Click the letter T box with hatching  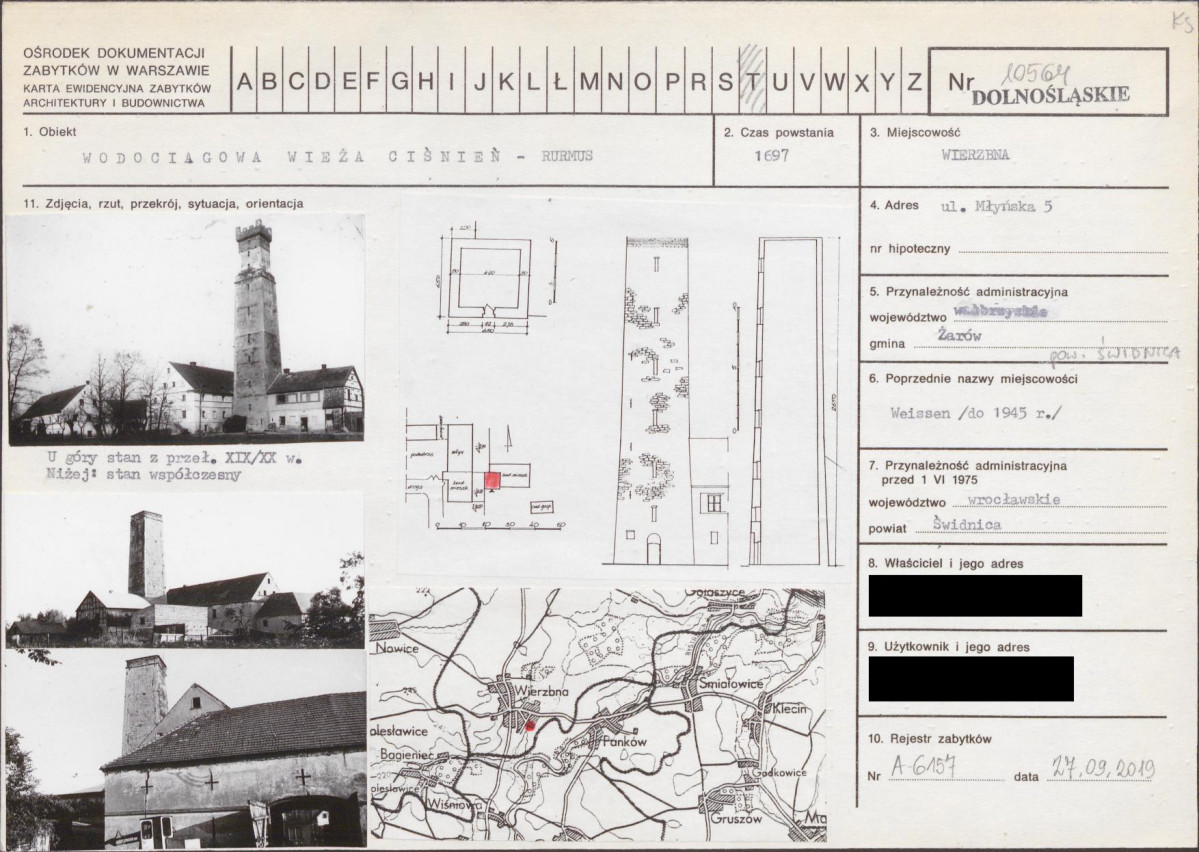tap(752, 80)
